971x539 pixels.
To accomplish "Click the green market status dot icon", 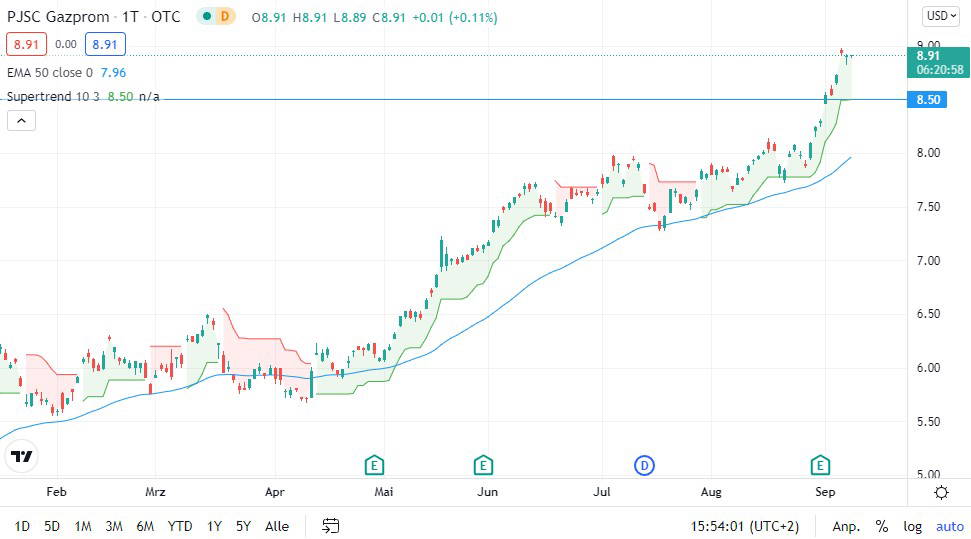I will [x=207, y=17].
